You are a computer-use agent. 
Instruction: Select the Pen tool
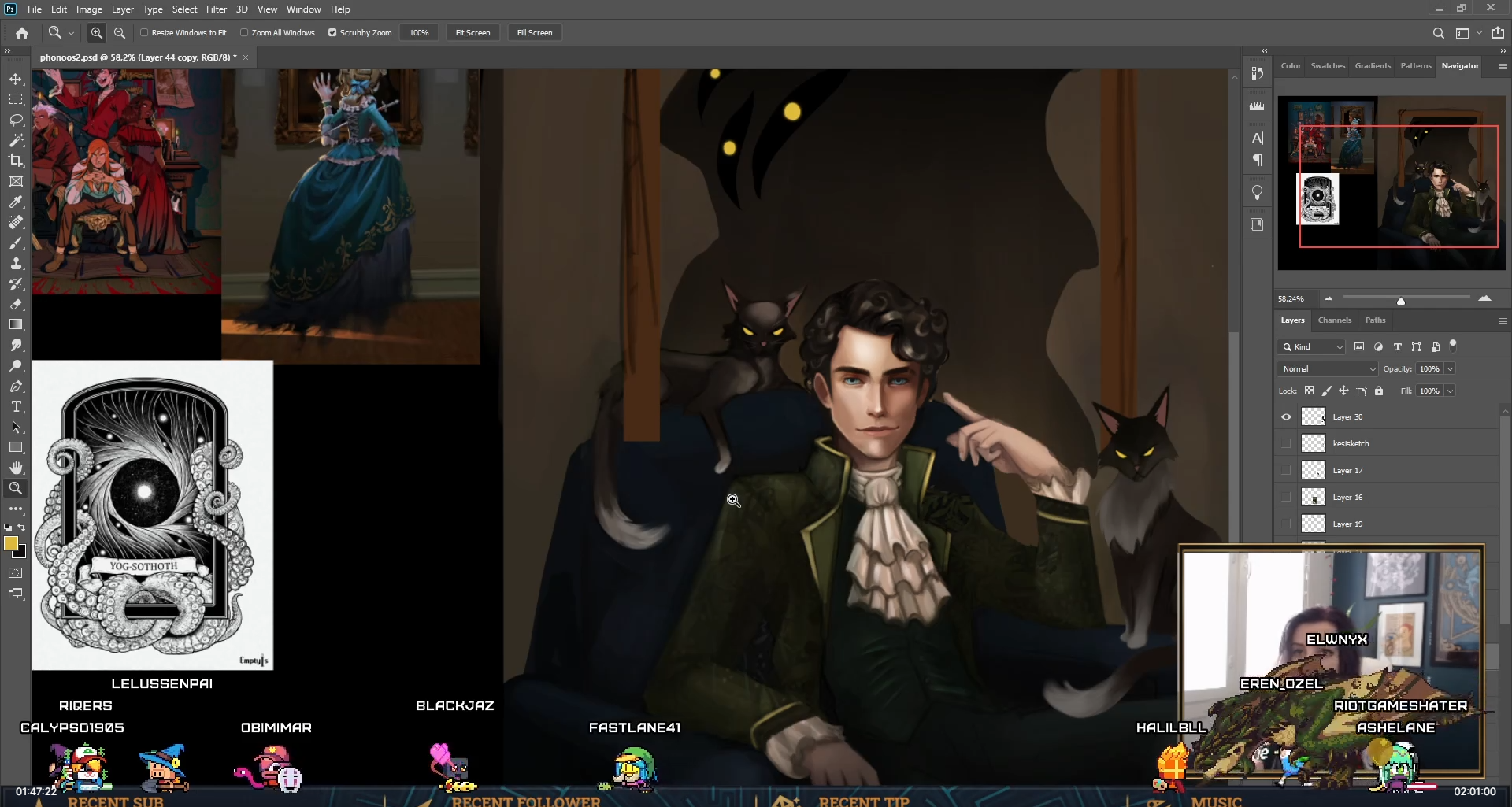[x=16, y=386]
